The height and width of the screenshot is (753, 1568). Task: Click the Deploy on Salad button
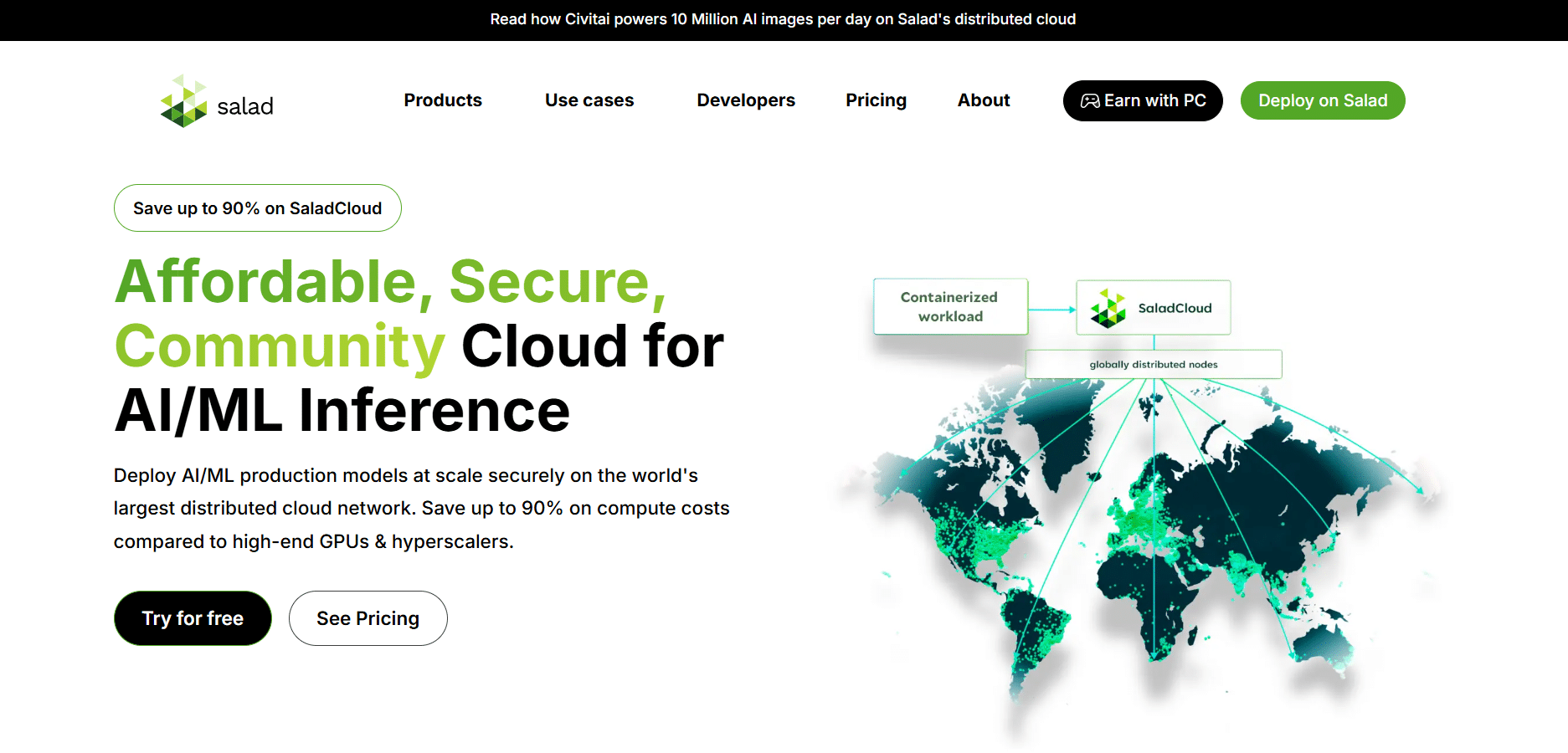point(1323,100)
